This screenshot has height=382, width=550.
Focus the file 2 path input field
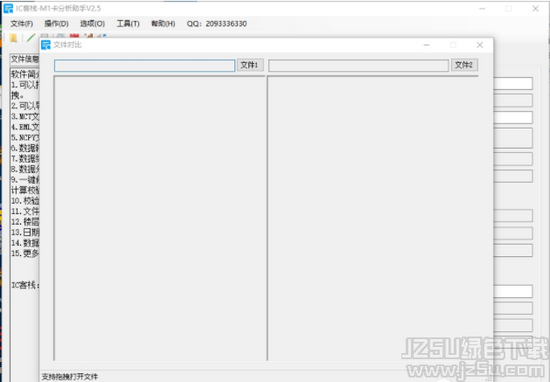pyautogui.click(x=358, y=66)
